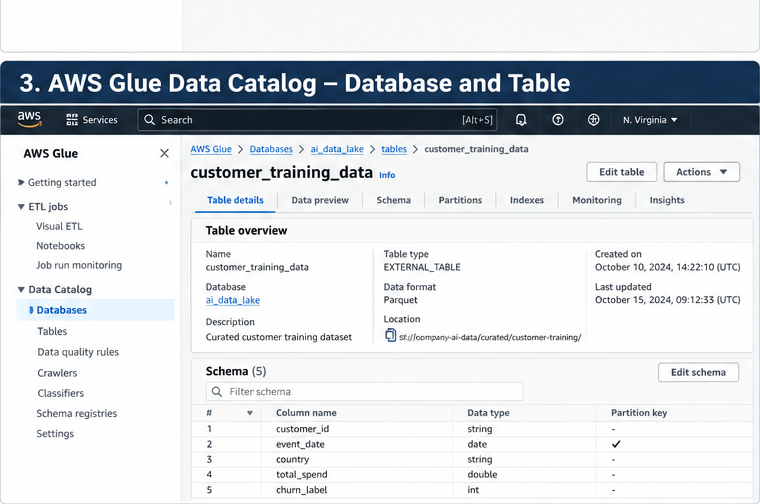Click the Edit table button
Screen dimensions: 760x504
(x=621, y=172)
